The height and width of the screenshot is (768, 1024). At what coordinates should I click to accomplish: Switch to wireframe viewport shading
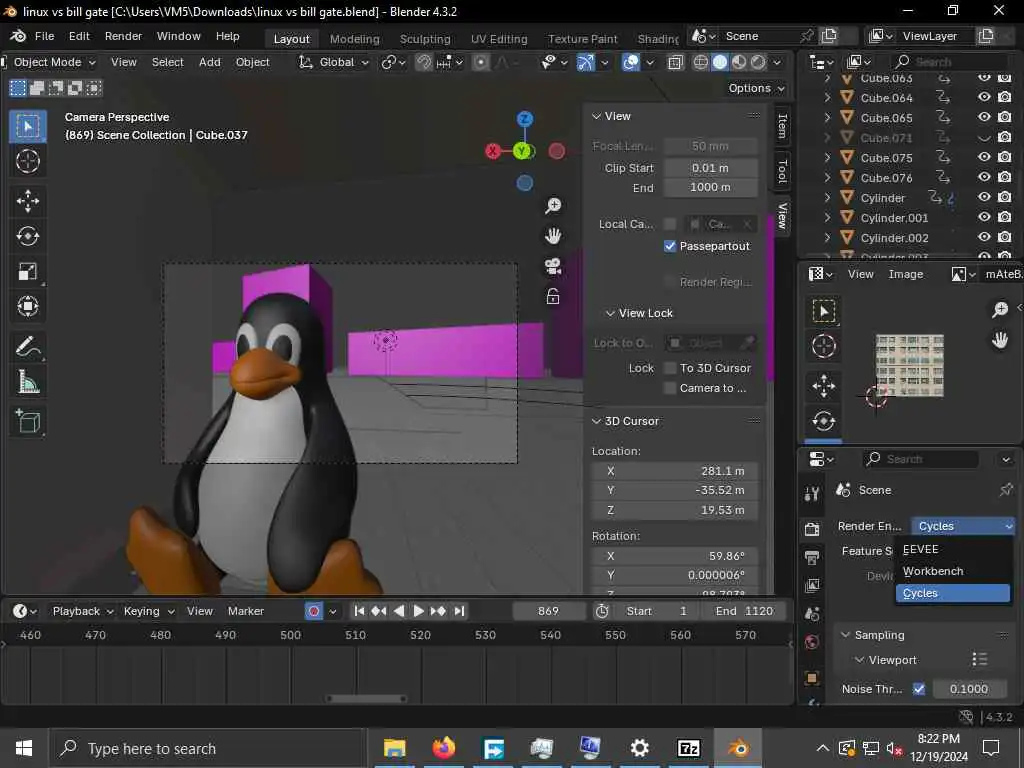coord(701,62)
